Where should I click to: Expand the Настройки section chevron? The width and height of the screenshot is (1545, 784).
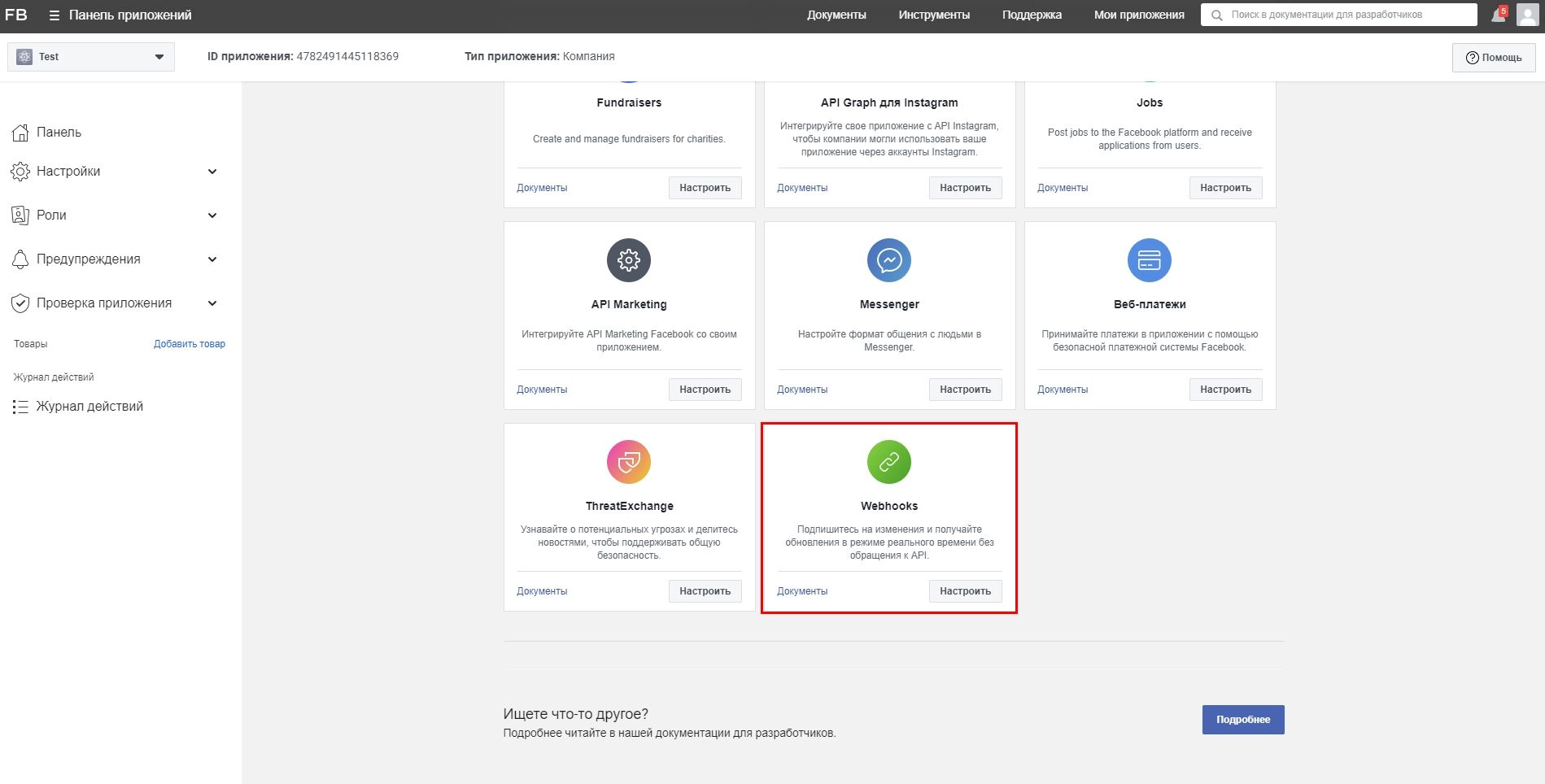[212, 172]
